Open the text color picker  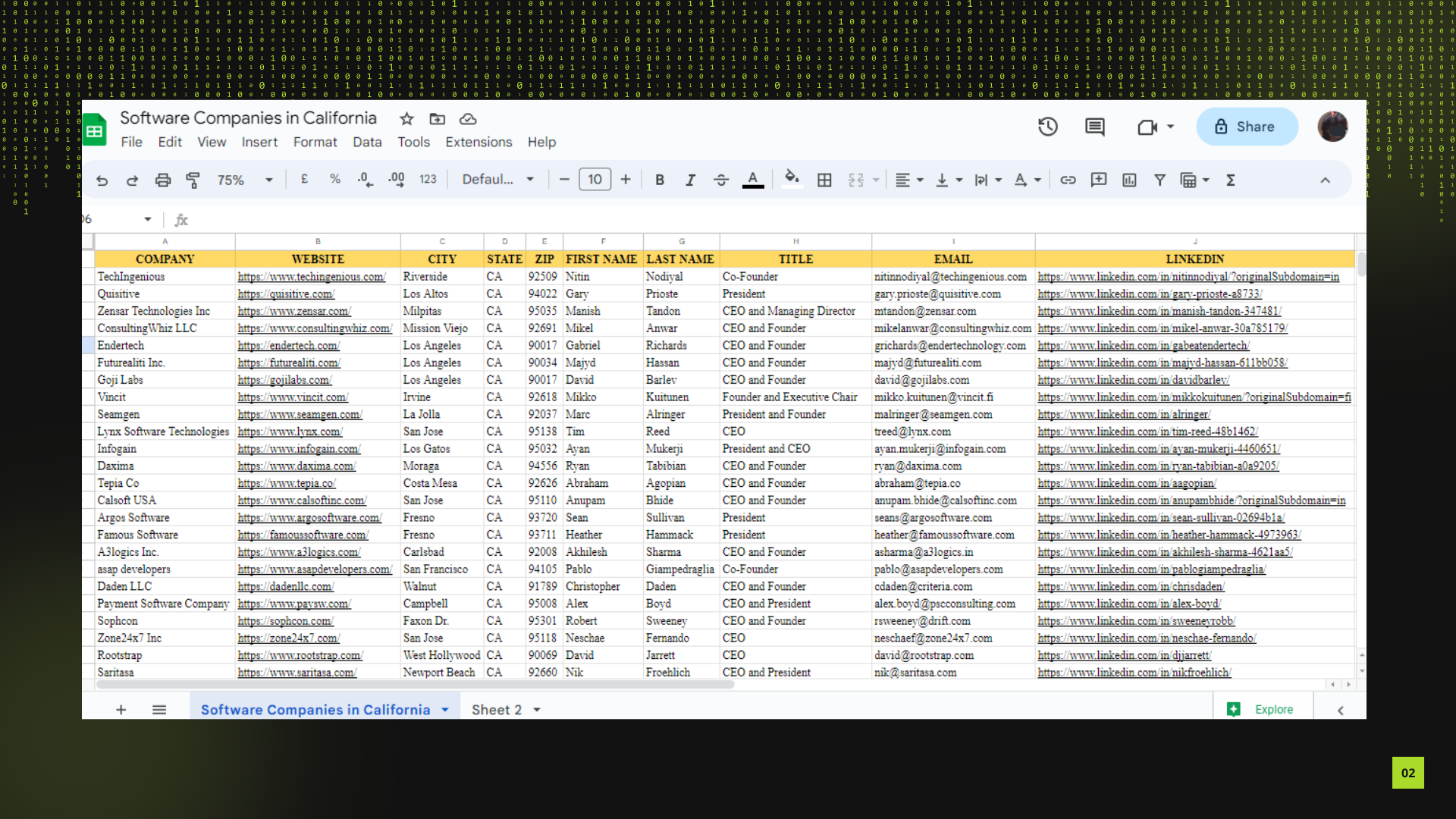[x=753, y=180]
